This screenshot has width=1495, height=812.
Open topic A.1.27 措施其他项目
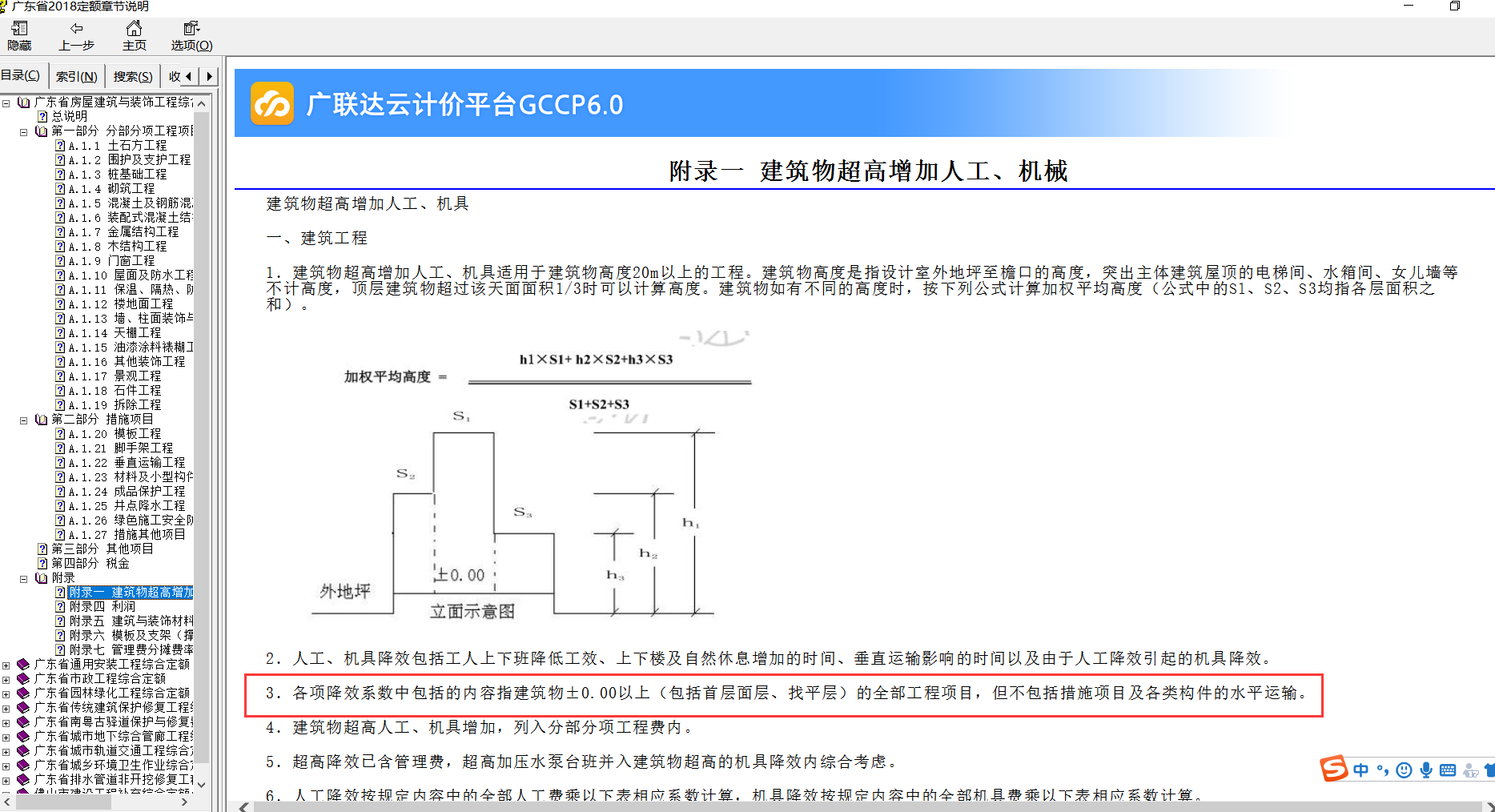coord(127,535)
